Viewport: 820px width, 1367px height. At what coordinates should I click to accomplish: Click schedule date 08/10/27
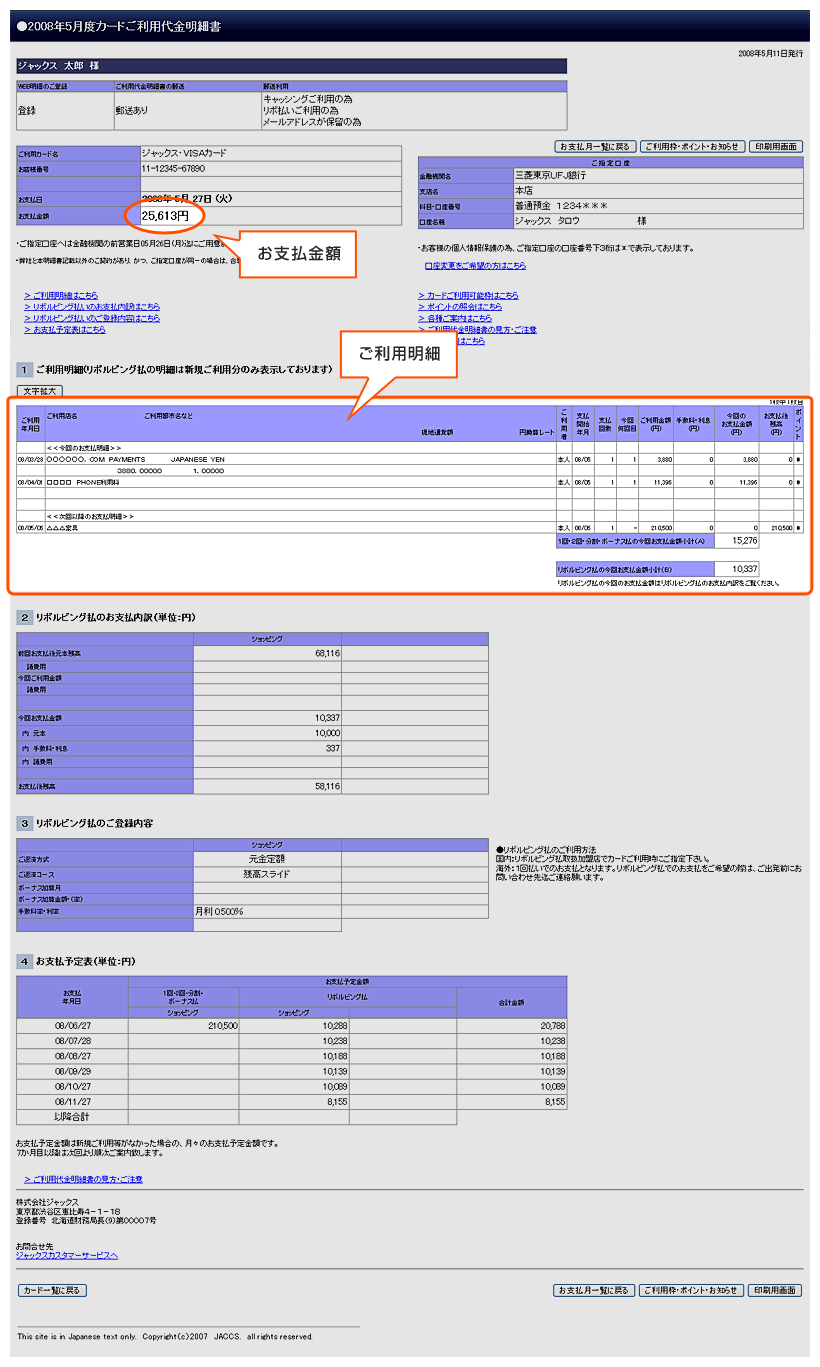click(72, 1086)
